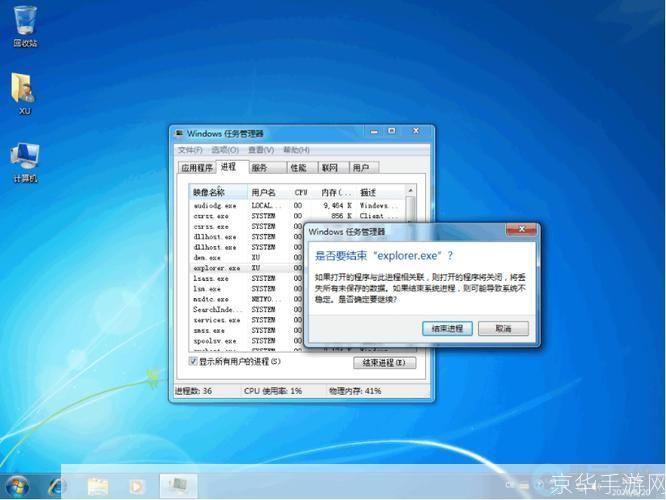This screenshot has height=500, width=666.
Task: Click the 856 K memory value
Action: (x=341, y=216)
